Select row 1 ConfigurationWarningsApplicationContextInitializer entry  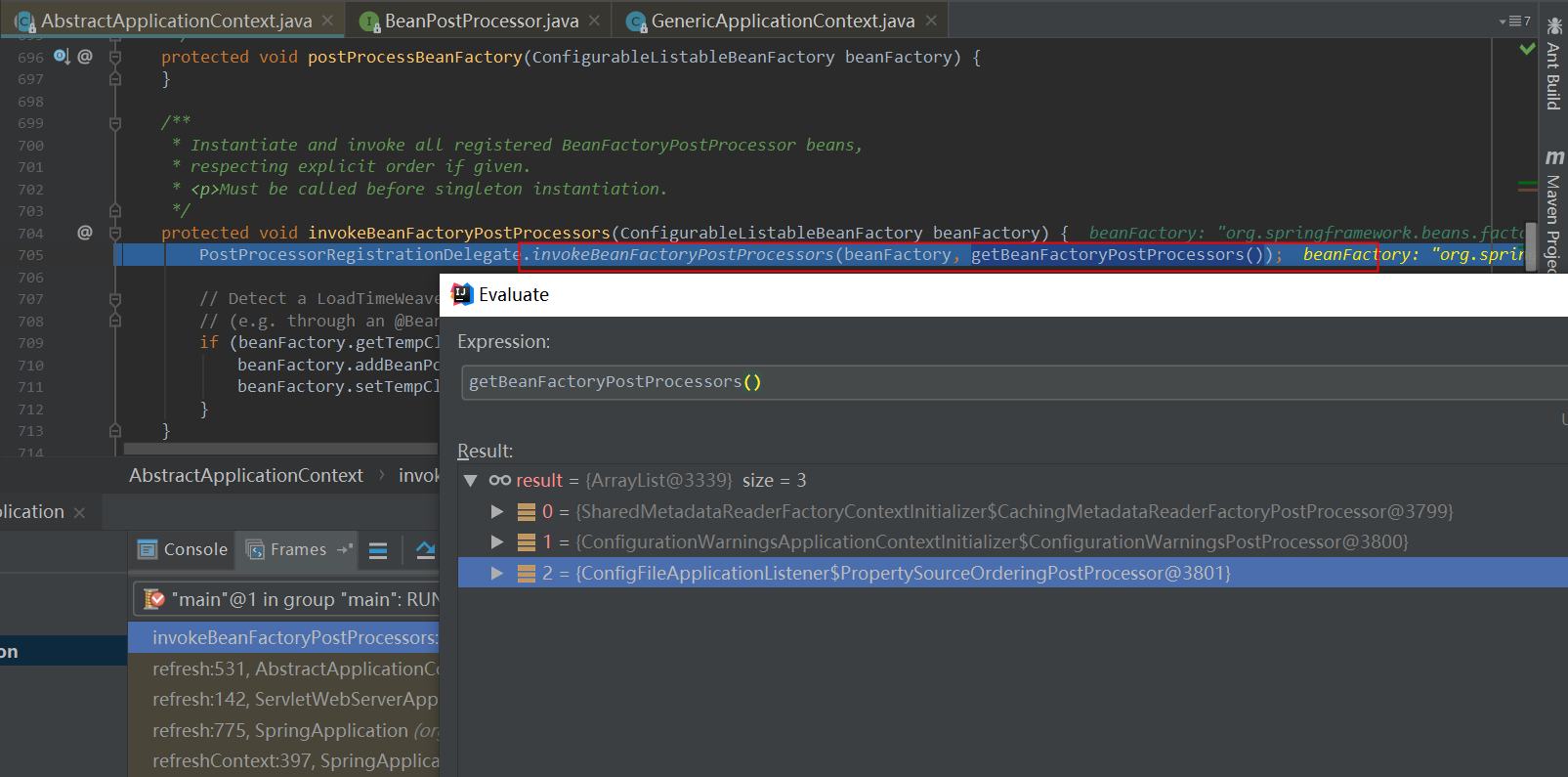(1013, 541)
